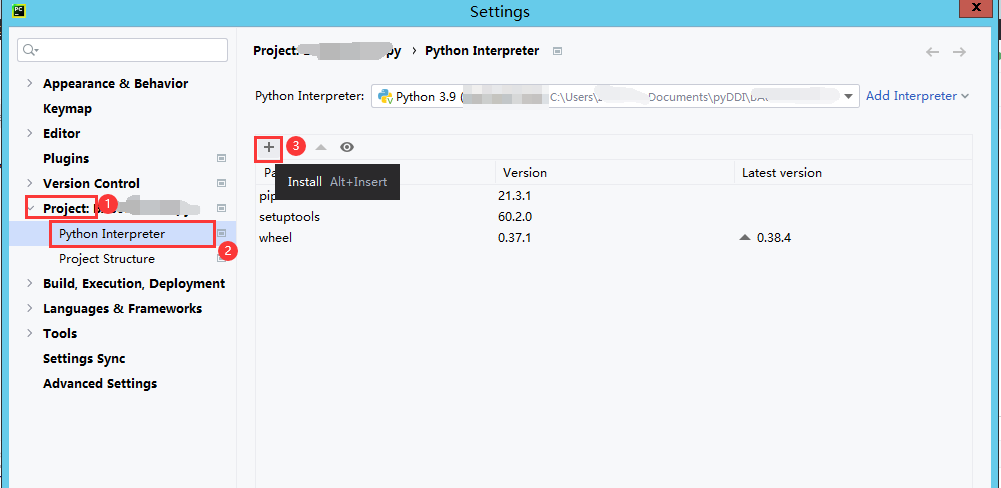
Task: Expand the Editor section
Action: [29, 133]
